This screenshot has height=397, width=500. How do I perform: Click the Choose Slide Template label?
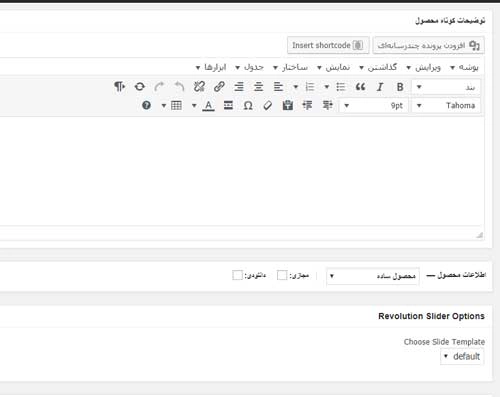click(444, 342)
